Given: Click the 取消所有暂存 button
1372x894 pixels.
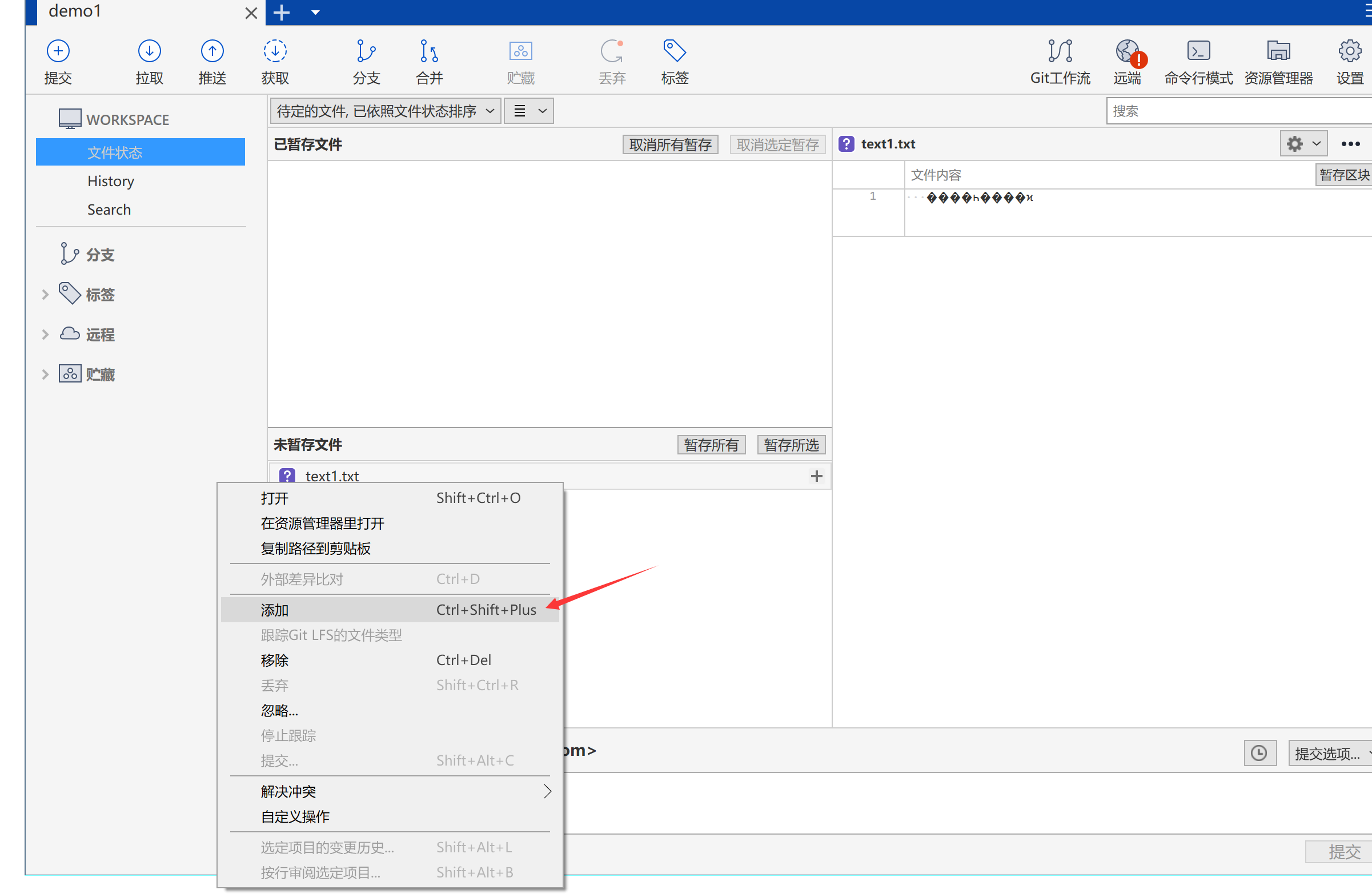Looking at the screenshot, I should [x=670, y=144].
